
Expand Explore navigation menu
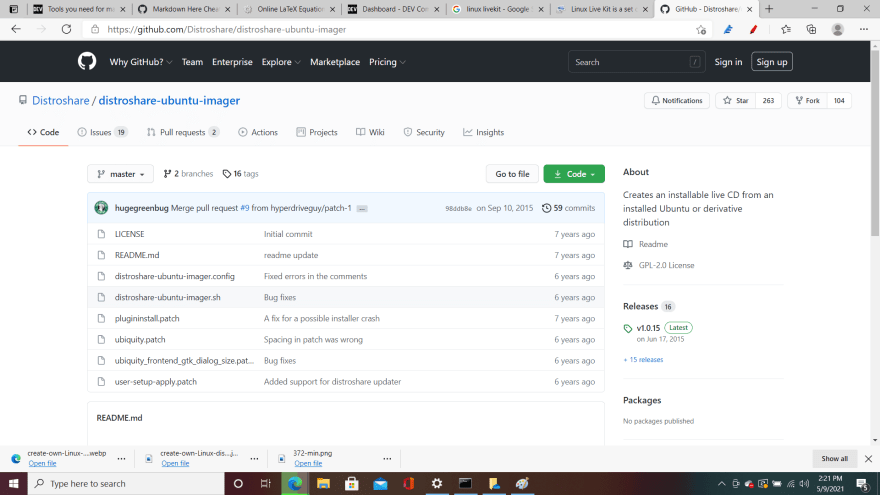pyautogui.click(x=281, y=62)
